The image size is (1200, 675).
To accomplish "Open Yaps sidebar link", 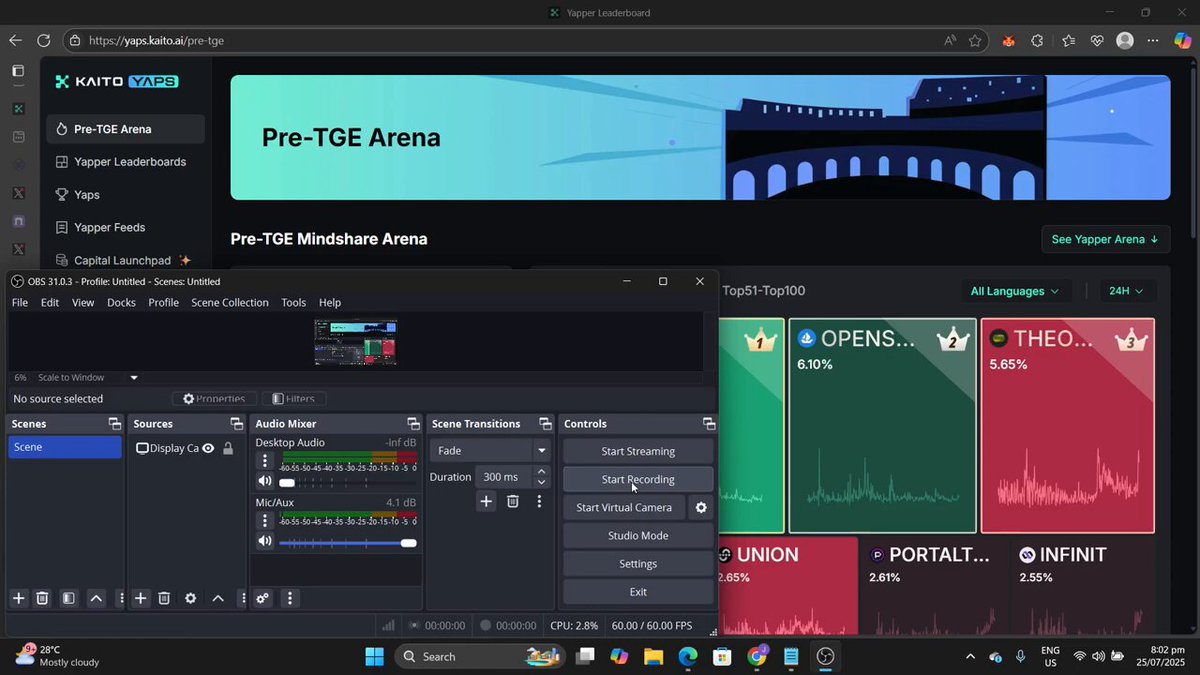I will [x=125, y=195].
